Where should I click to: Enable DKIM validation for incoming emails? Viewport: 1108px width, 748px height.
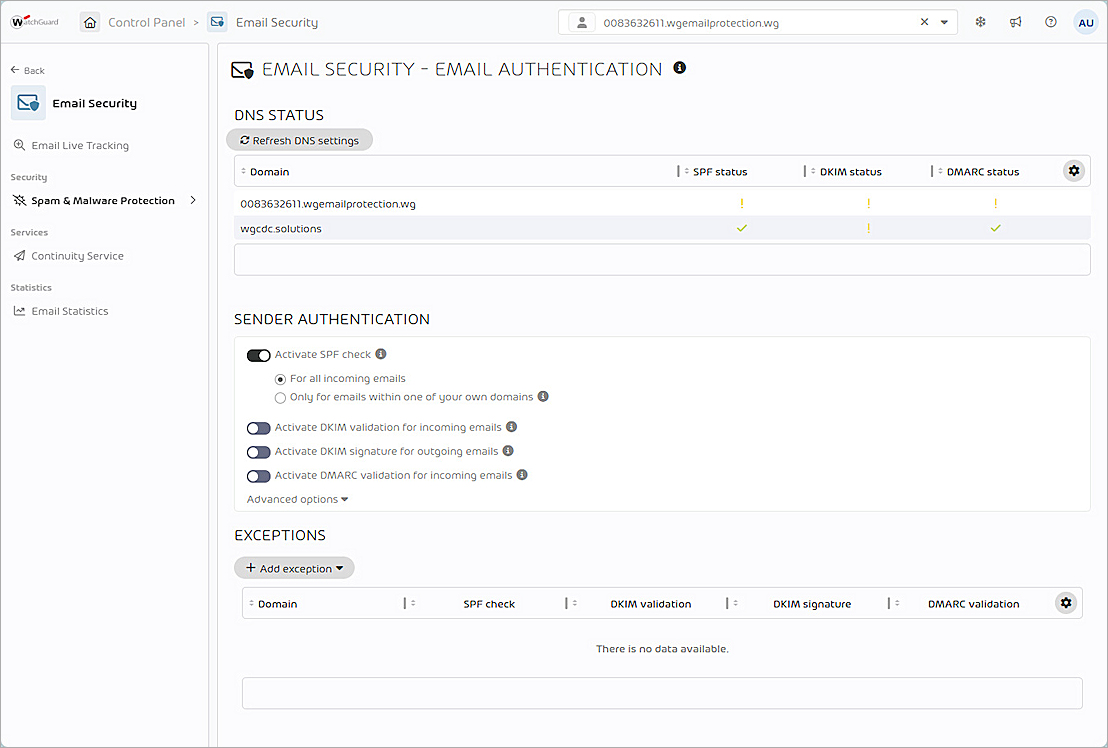[x=258, y=428]
